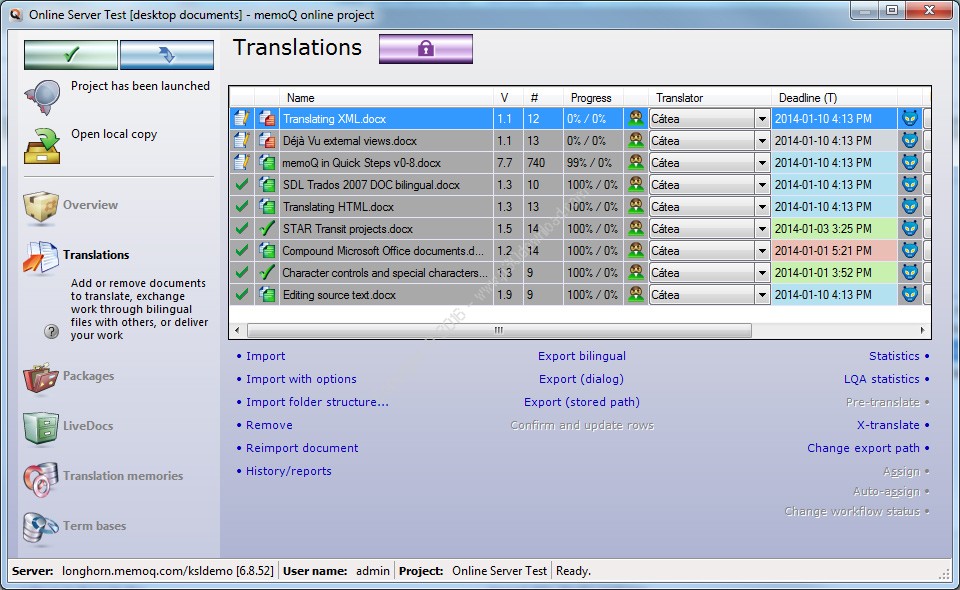This screenshot has width=960, height=590.
Task: Open Translator dropdown for memoQ in Quick Steps
Action: tap(762, 163)
